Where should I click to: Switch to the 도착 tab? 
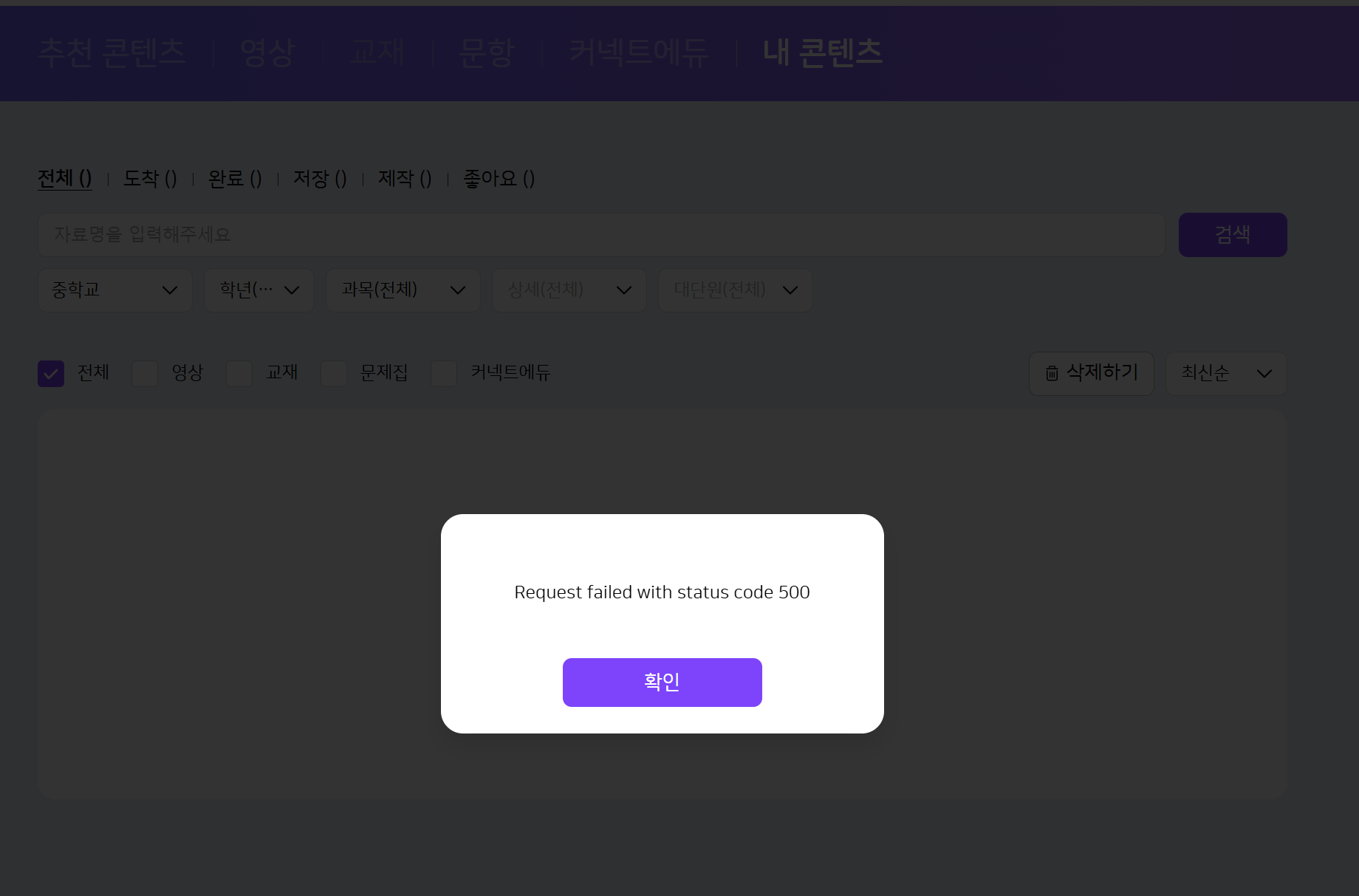click(x=150, y=179)
